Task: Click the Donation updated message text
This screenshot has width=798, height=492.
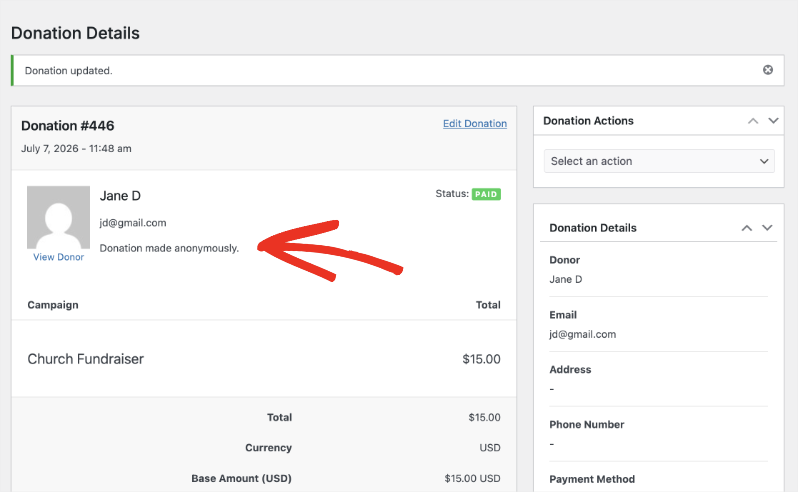Action: click(69, 71)
